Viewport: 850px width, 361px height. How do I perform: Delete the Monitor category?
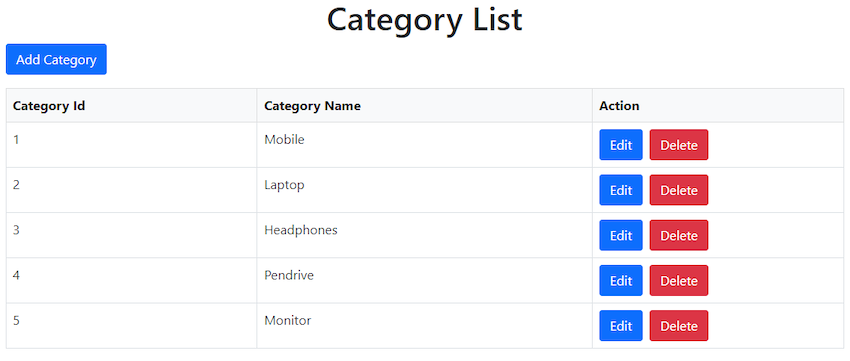tap(679, 326)
